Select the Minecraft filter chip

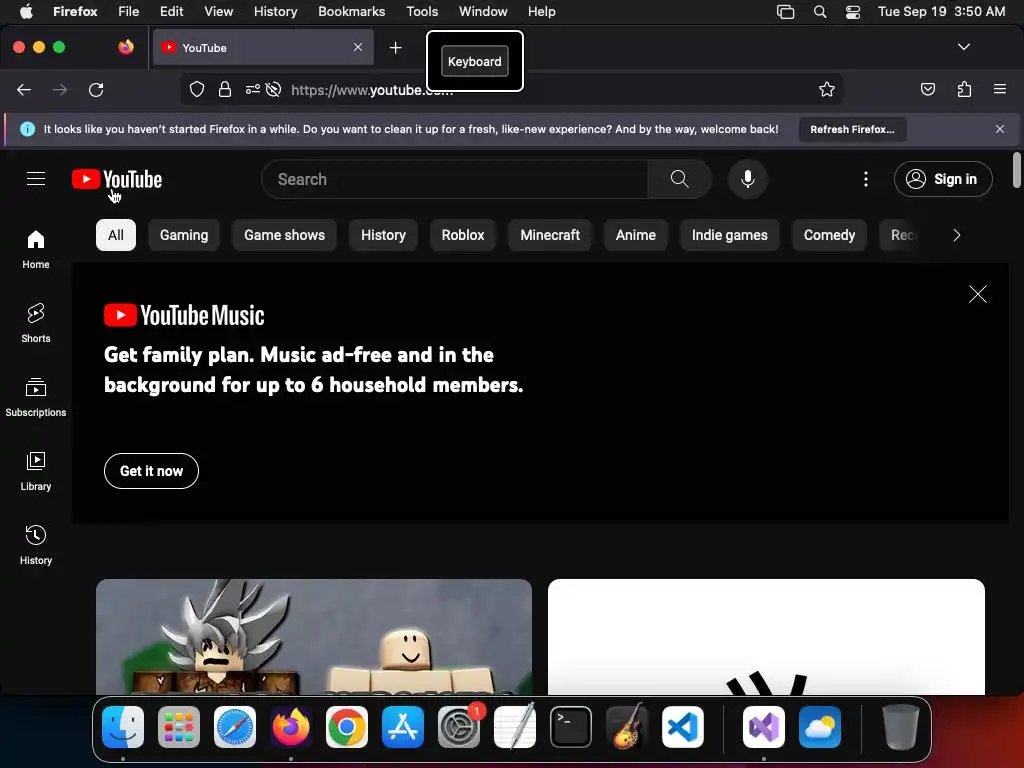coord(550,235)
